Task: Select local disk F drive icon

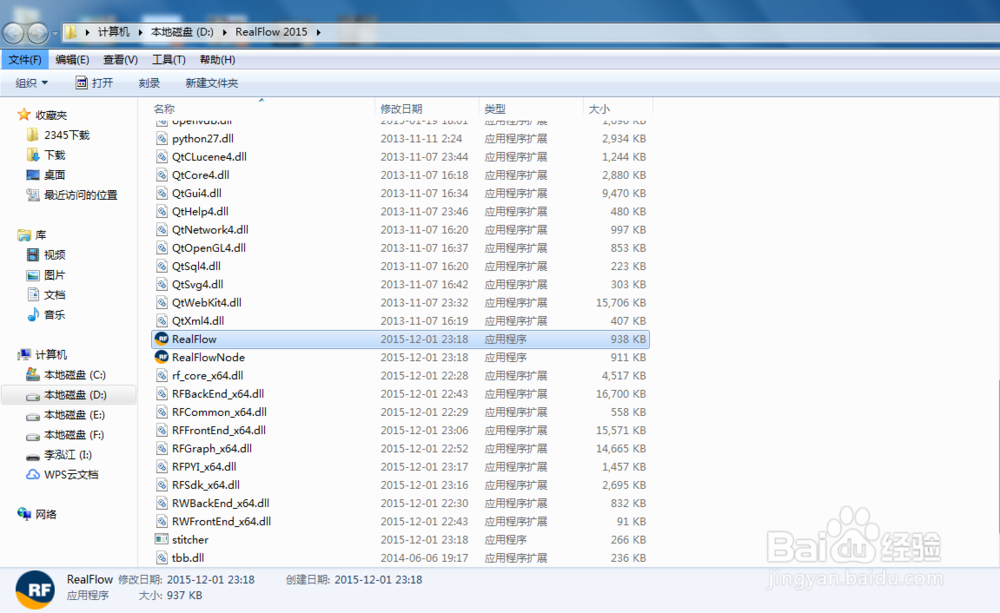Action: click(x=33, y=435)
